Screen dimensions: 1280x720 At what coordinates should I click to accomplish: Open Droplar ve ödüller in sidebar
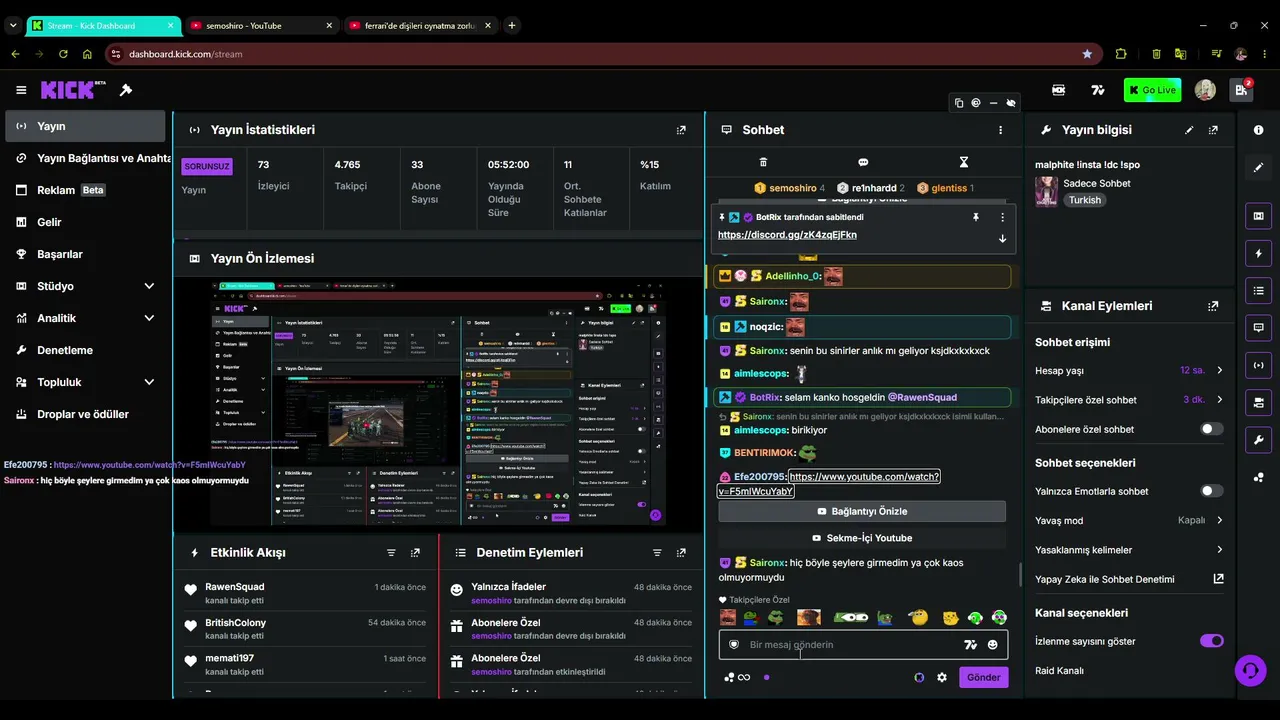point(85,414)
